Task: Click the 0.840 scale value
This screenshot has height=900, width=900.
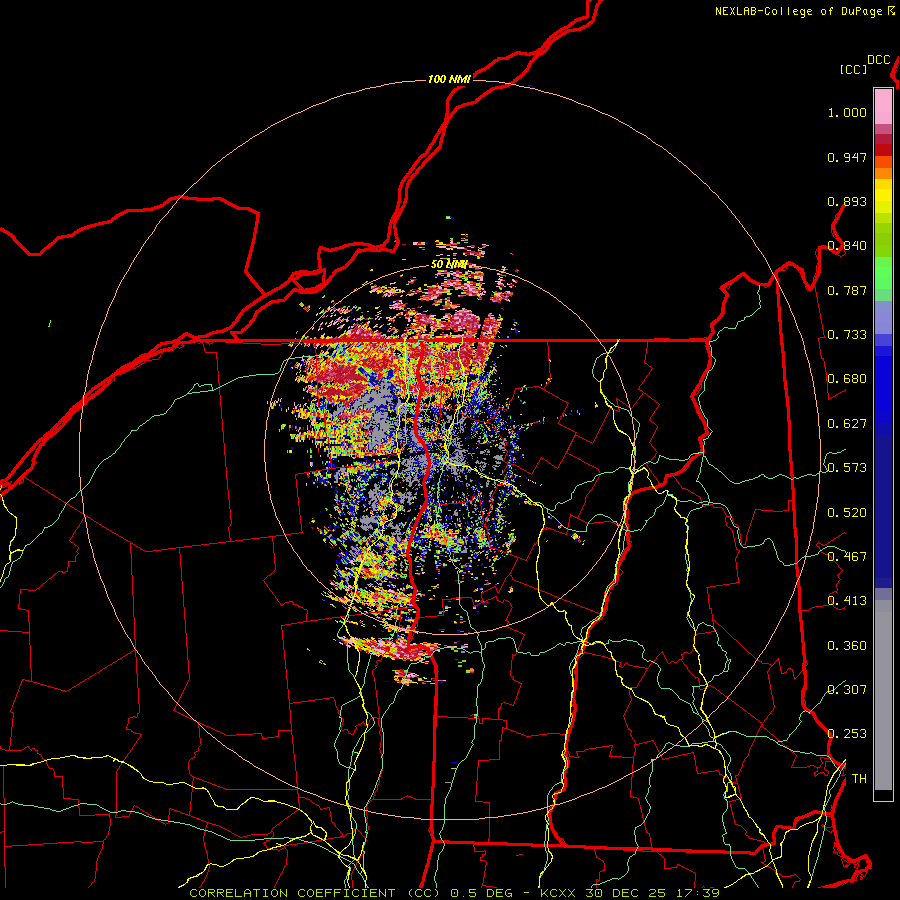Action: coord(847,246)
